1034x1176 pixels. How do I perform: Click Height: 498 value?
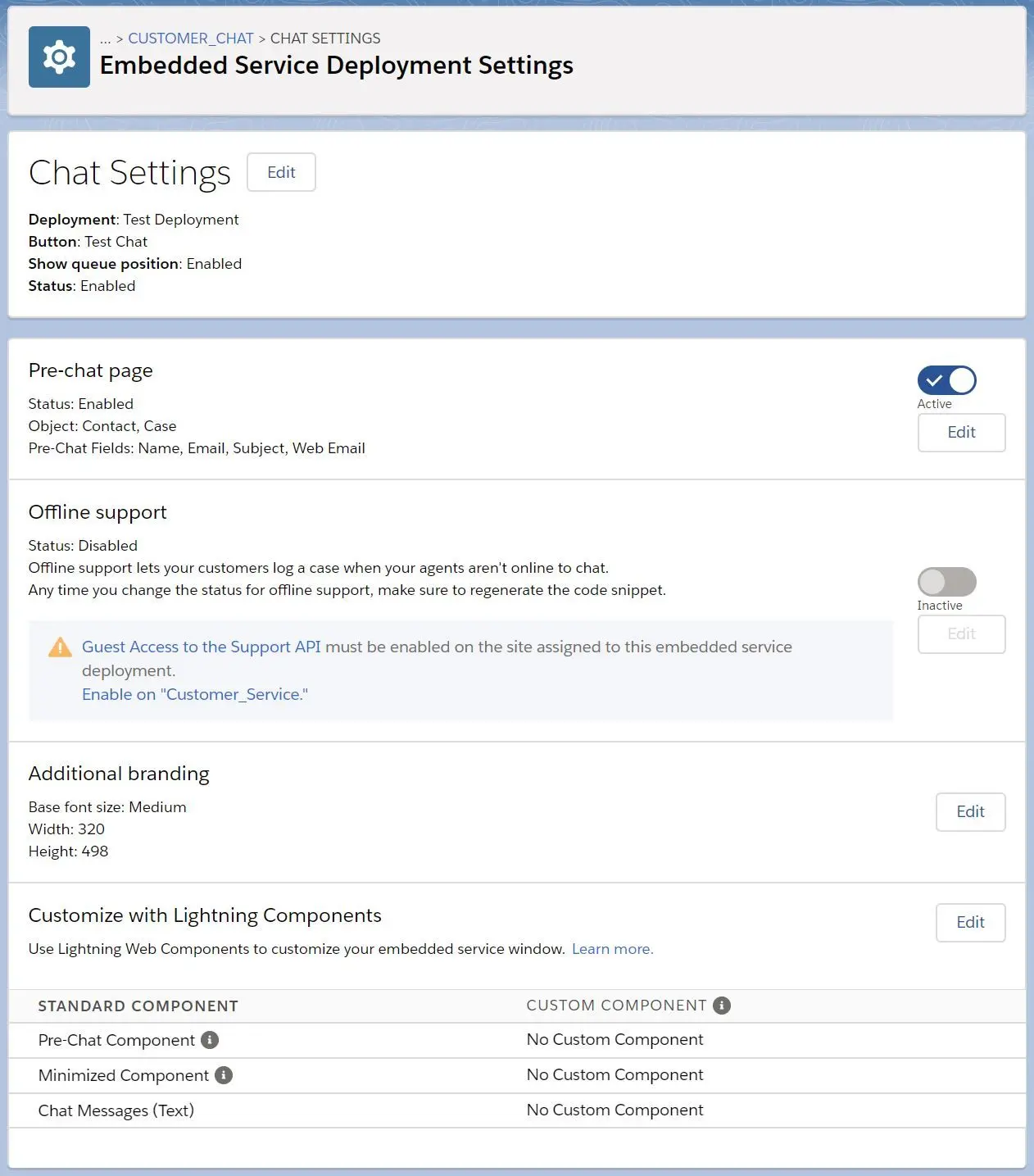[x=68, y=851]
